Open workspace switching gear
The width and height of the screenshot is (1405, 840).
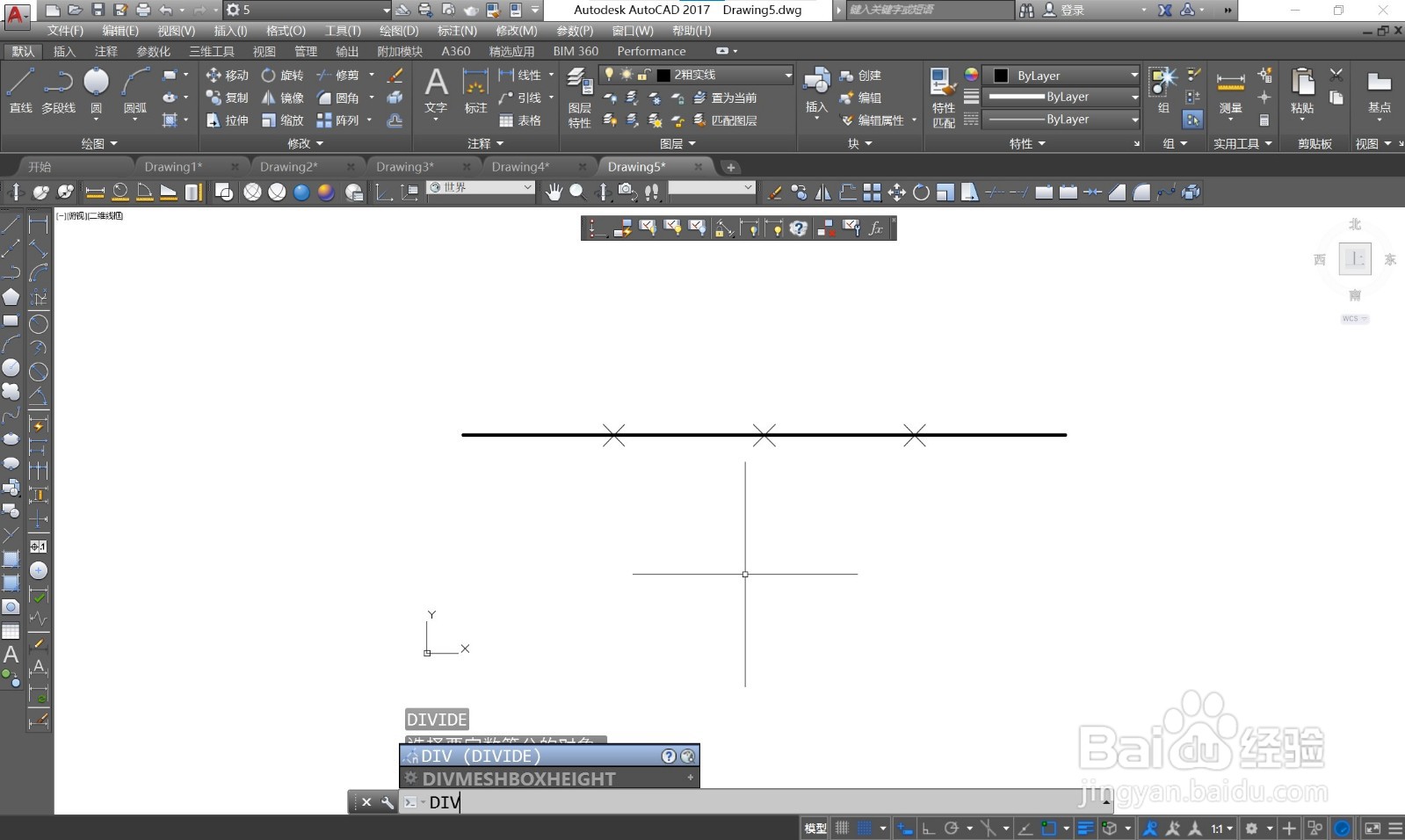click(x=1251, y=828)
